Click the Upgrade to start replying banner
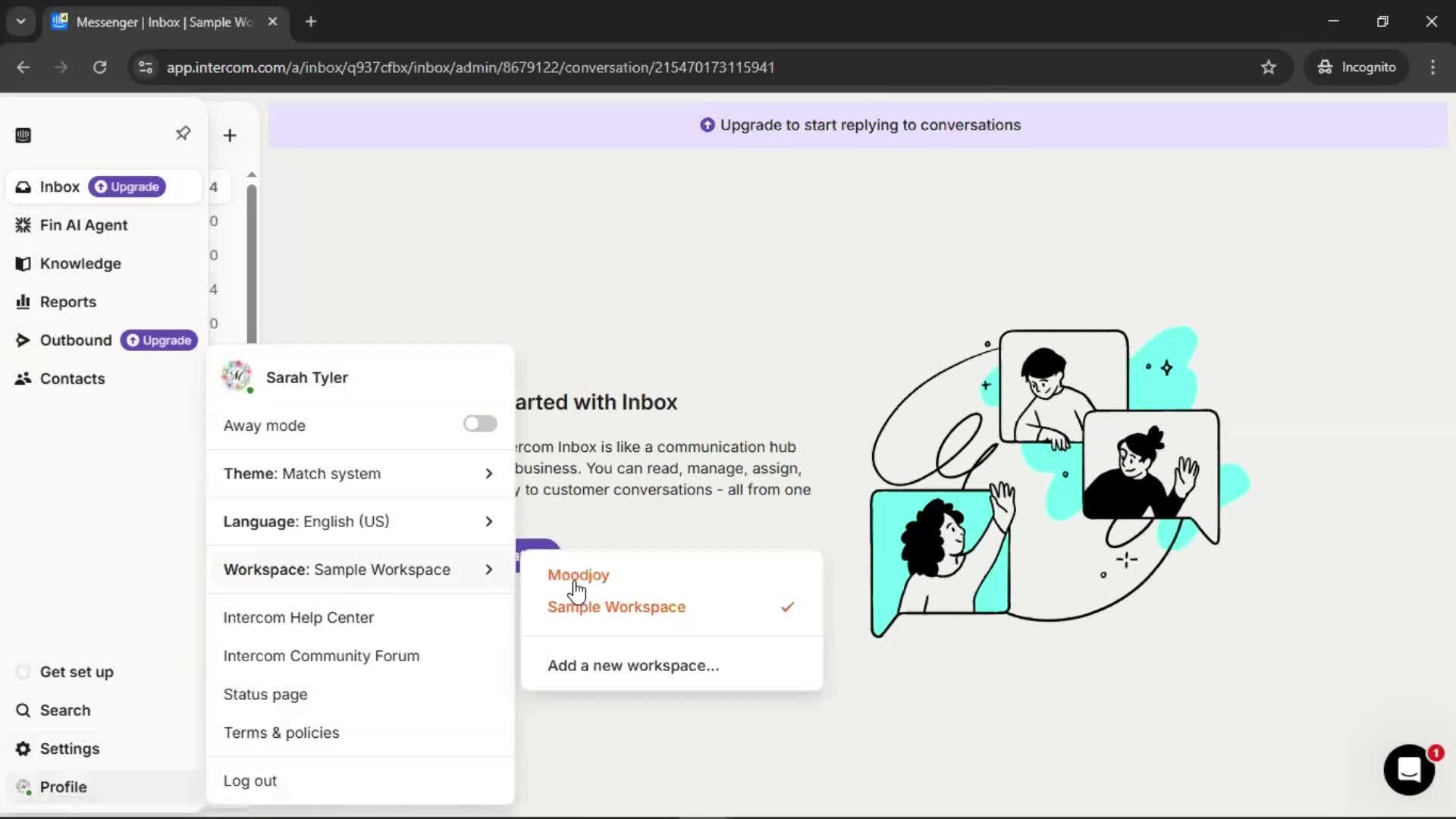Image resolution: width=1456 pixels, height=819 pixels. click(859, 125)
